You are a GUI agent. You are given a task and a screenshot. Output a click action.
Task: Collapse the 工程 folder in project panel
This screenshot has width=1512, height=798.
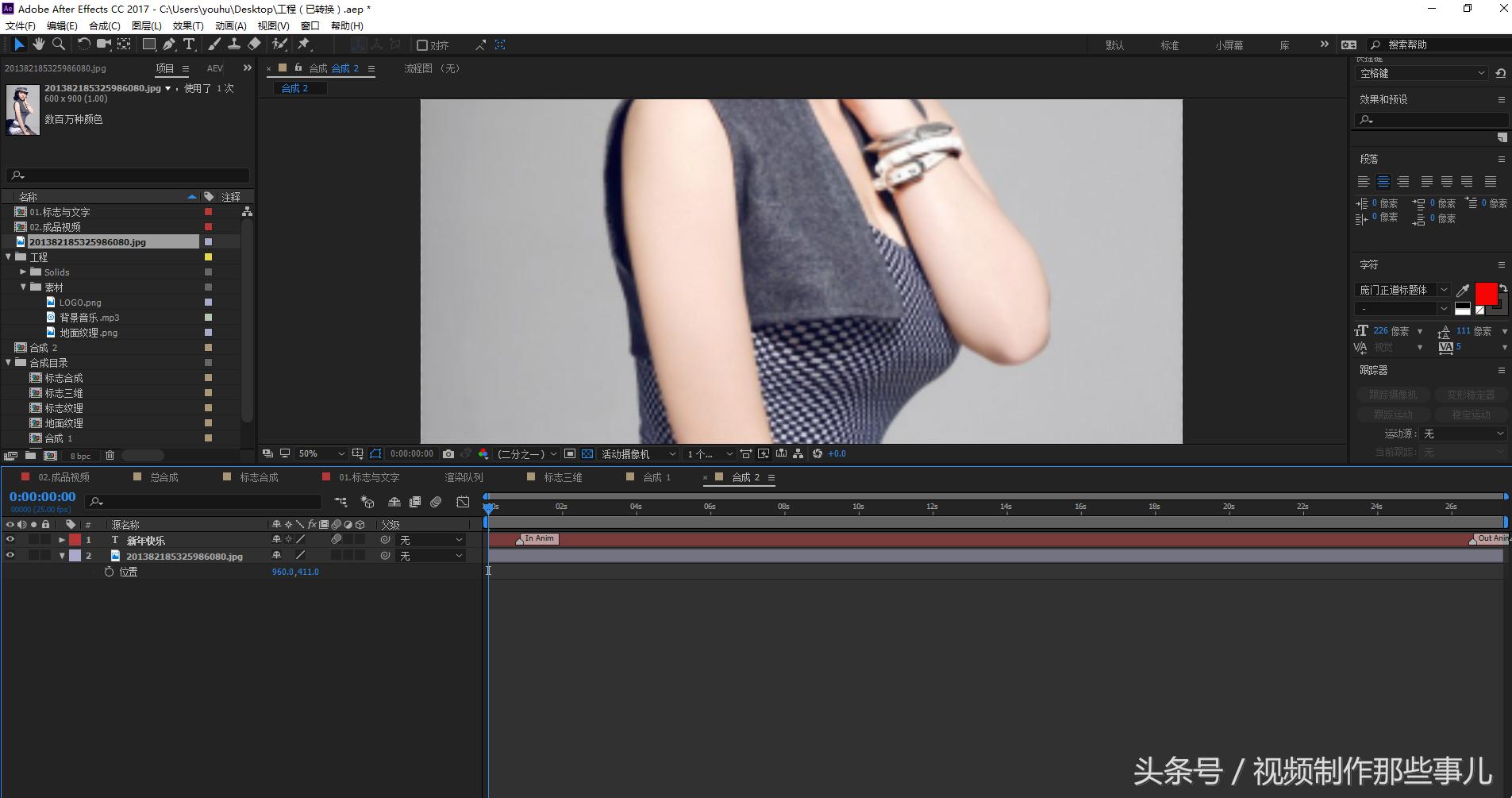point(9,257)
